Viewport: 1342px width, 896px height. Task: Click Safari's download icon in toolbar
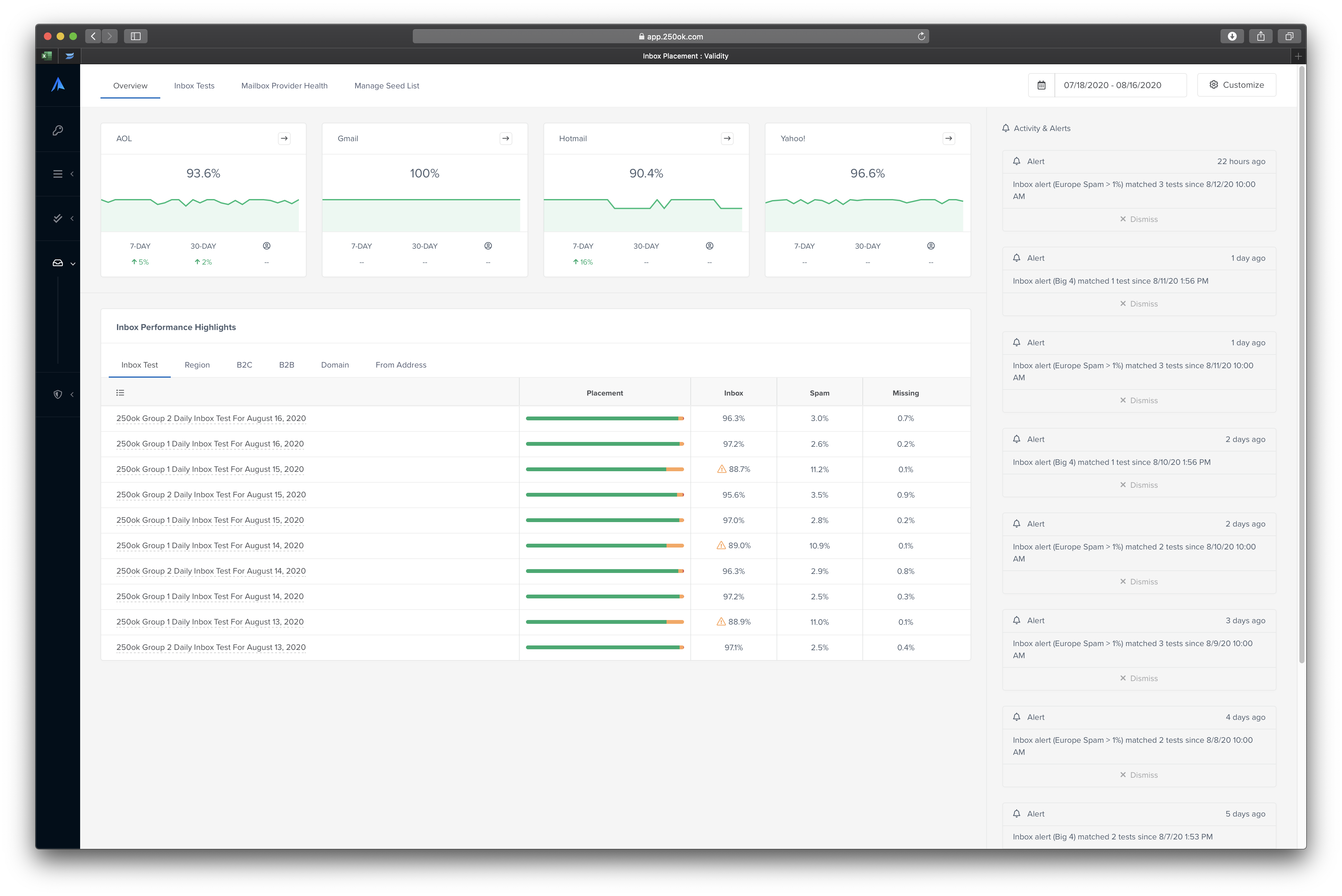(x=1232, y=36)
